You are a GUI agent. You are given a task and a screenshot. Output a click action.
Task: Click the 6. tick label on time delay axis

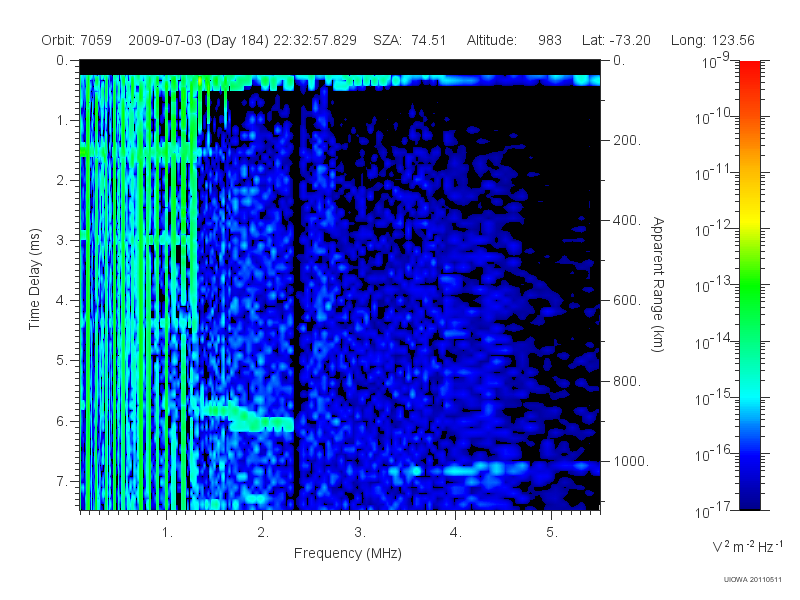click(62, 421)
